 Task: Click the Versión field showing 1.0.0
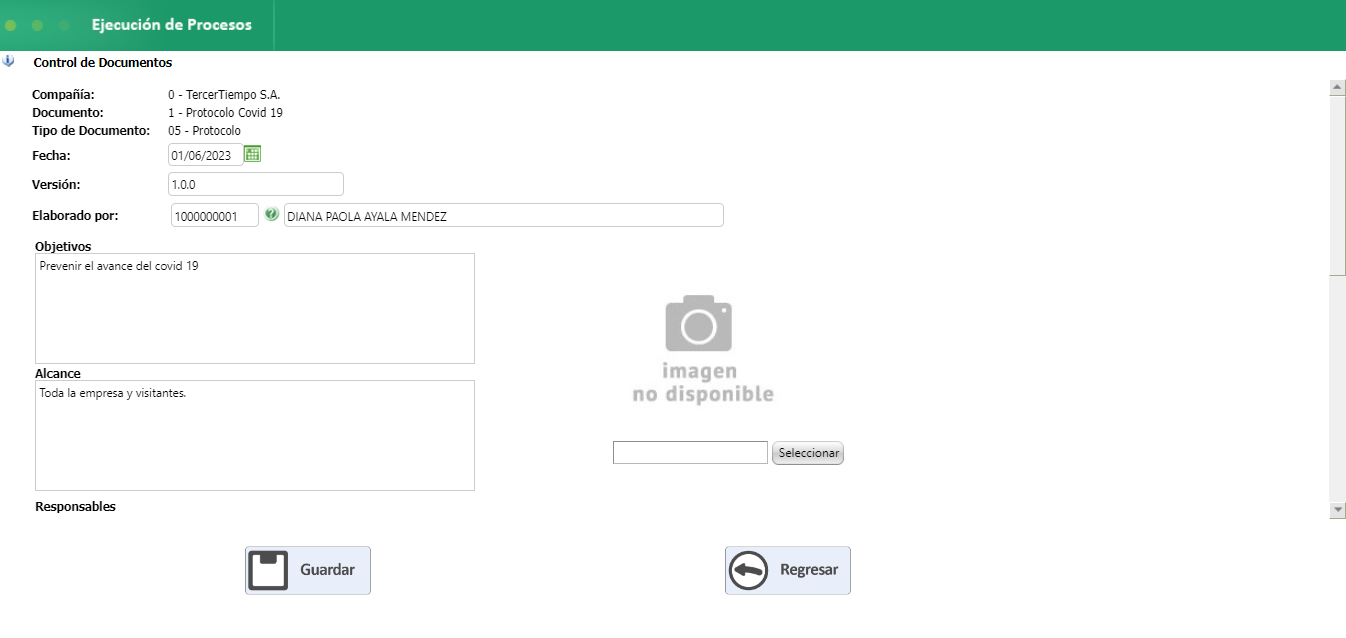tap(256, 184)
